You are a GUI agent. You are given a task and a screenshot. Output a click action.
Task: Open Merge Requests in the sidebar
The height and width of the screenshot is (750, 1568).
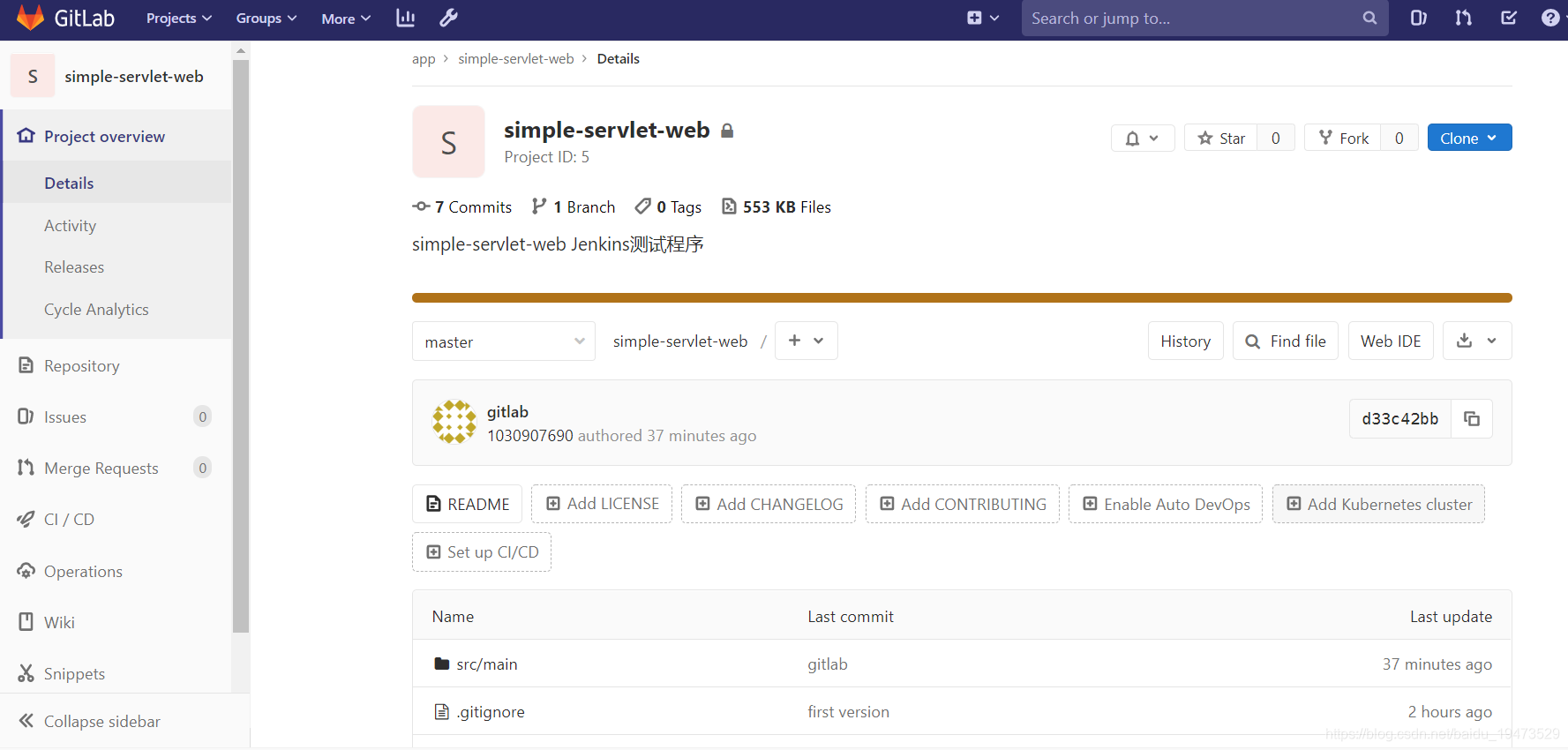(116, 468)
